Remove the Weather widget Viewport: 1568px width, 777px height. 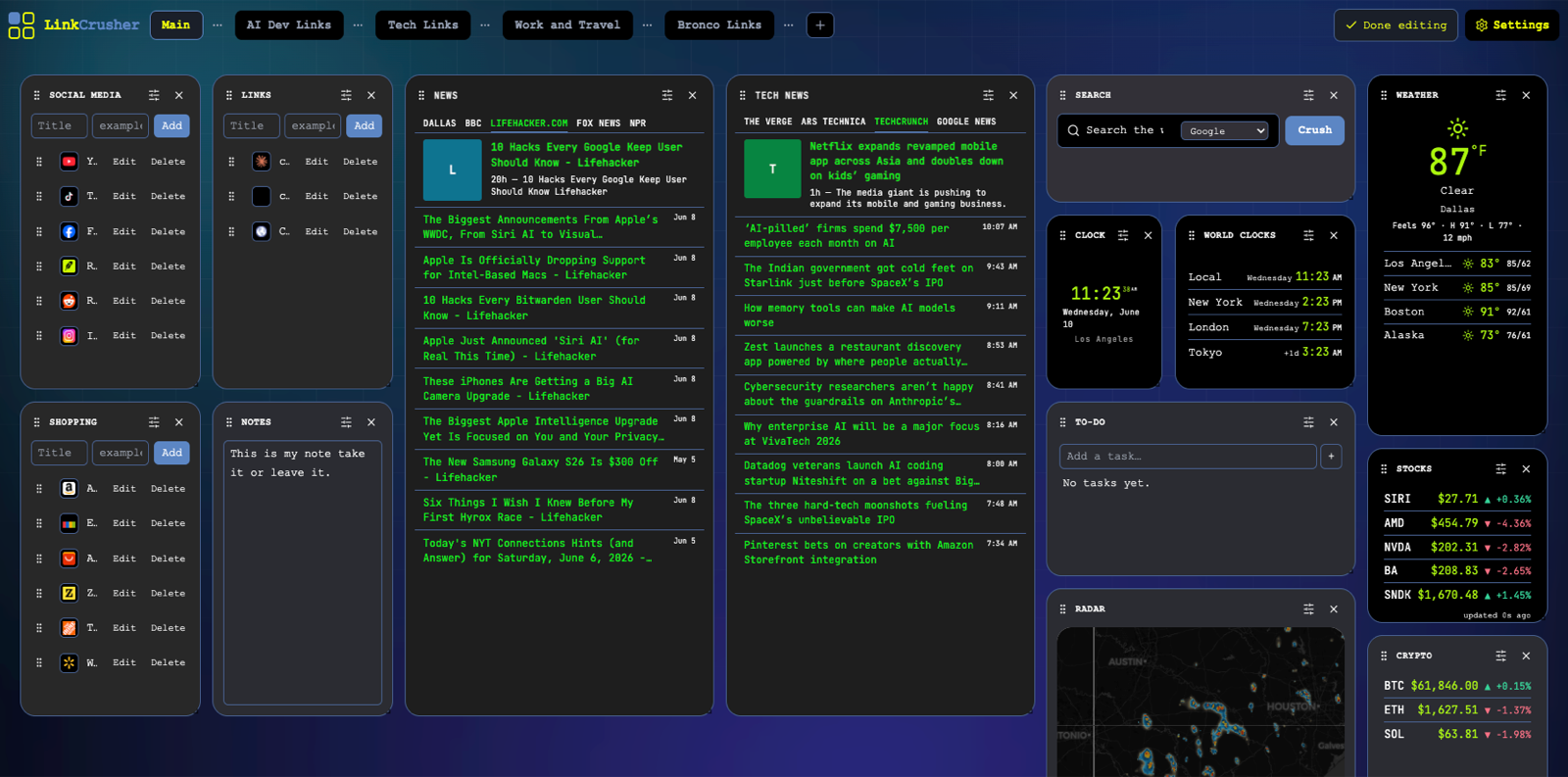click(1526, 95)
